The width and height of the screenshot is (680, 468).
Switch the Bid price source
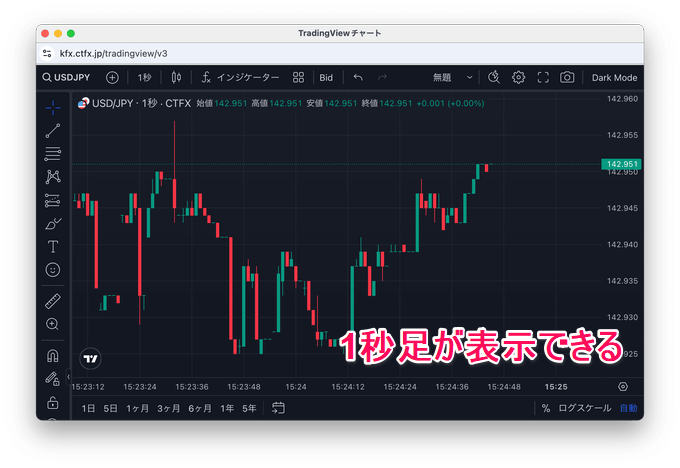326,78
